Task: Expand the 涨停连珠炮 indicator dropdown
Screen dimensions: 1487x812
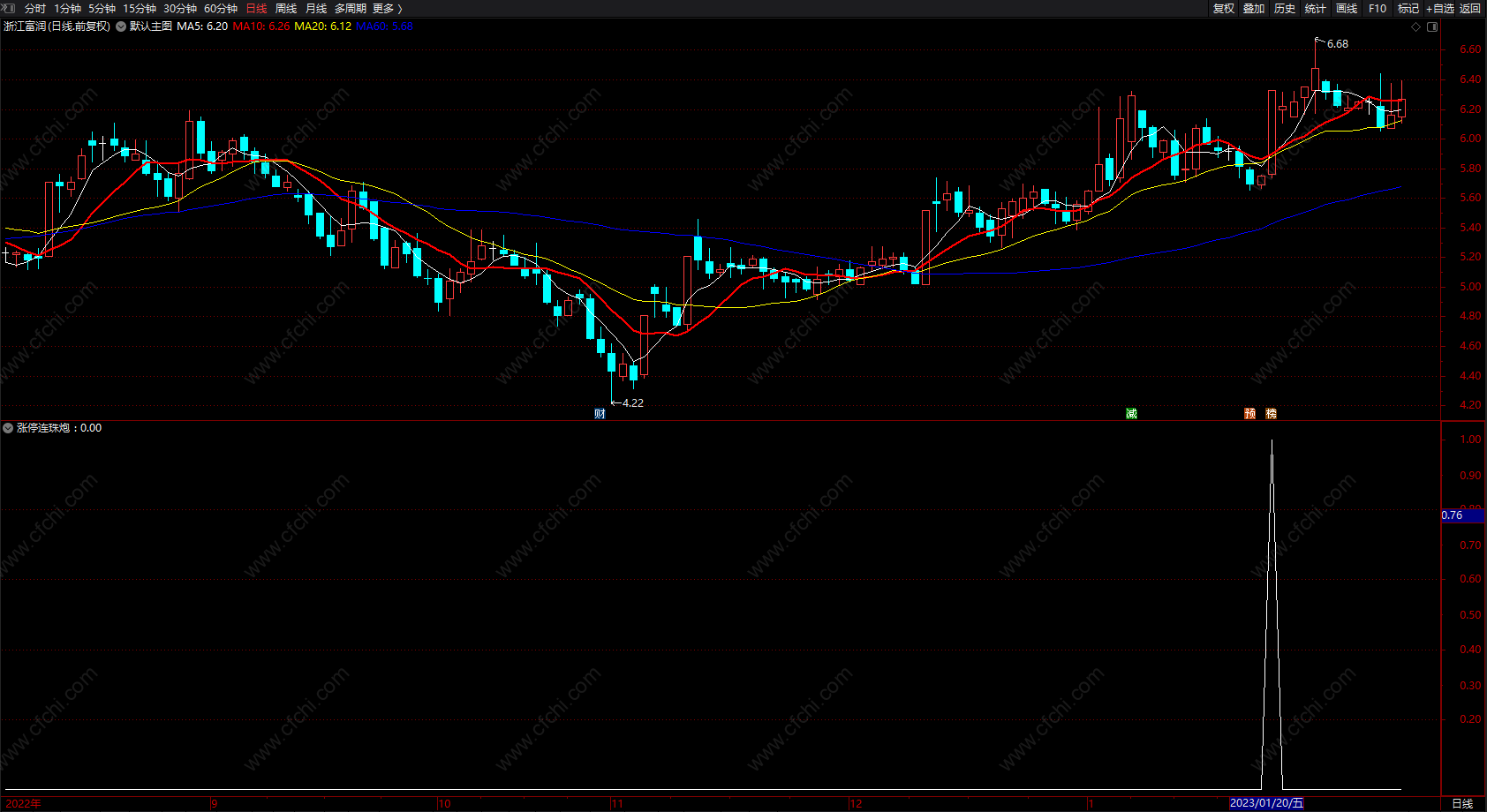Action: click(8, 428)
